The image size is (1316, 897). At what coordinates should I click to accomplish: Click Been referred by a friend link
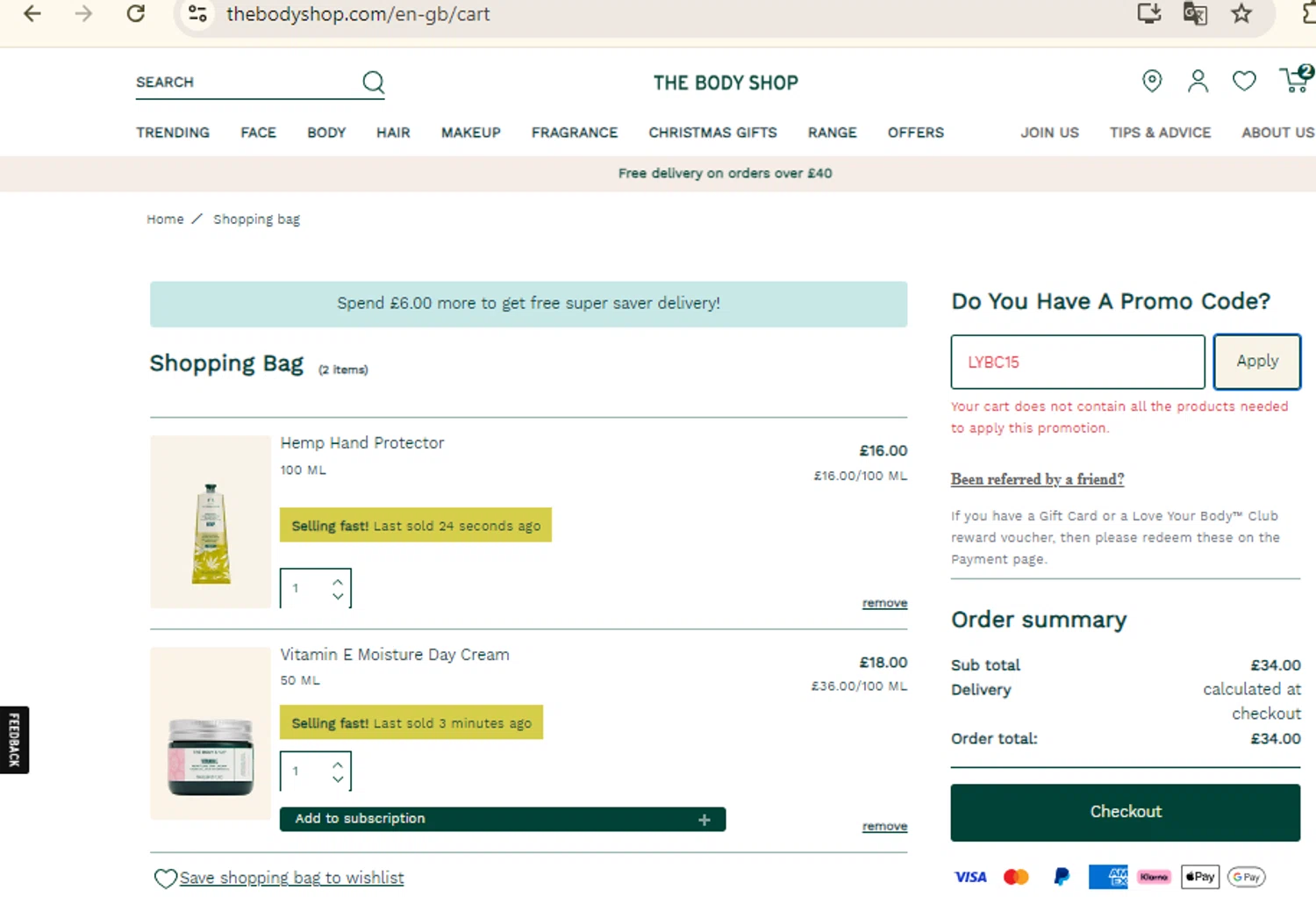(1037, 479)
